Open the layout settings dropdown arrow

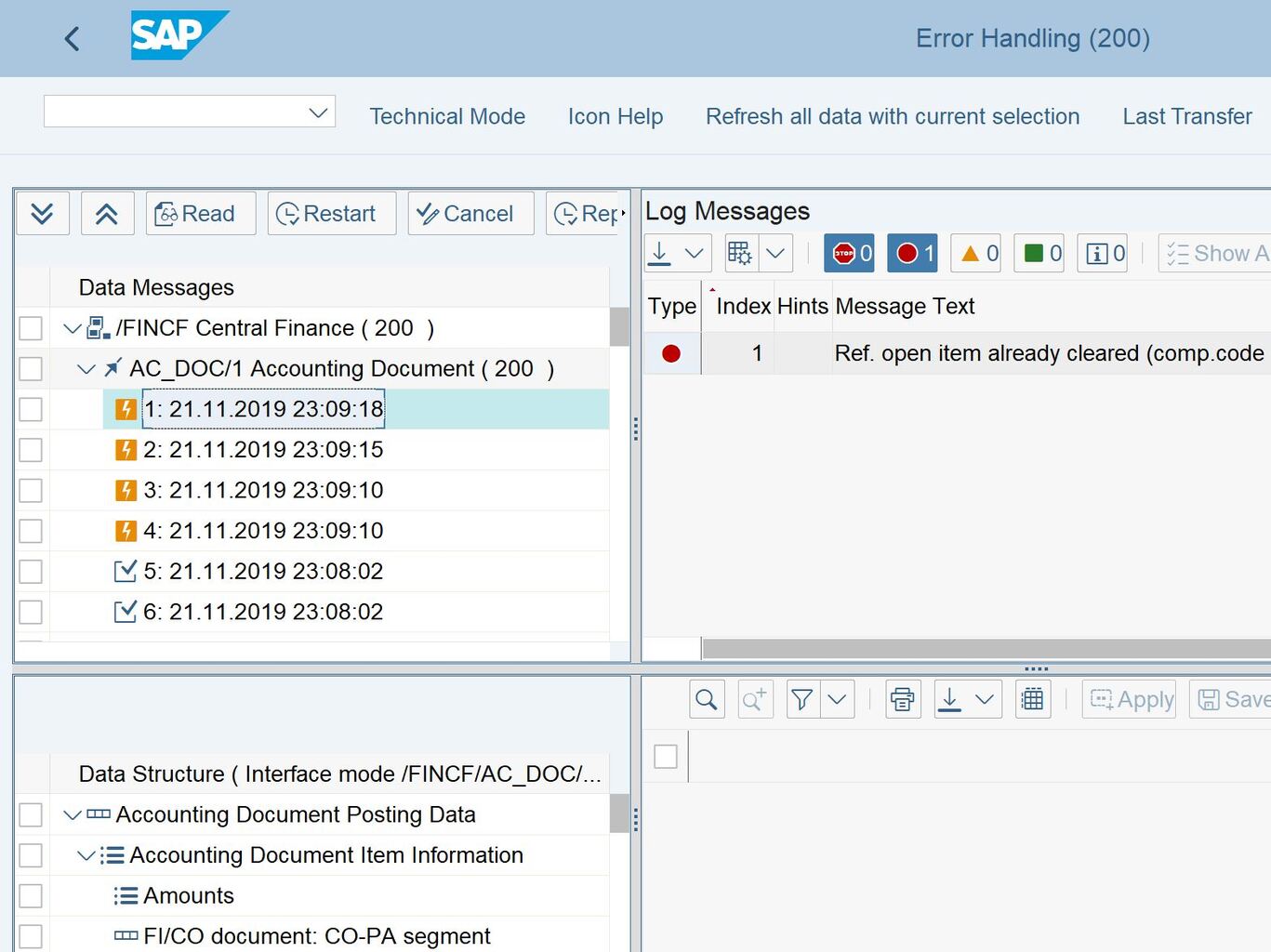click(775, 253)
